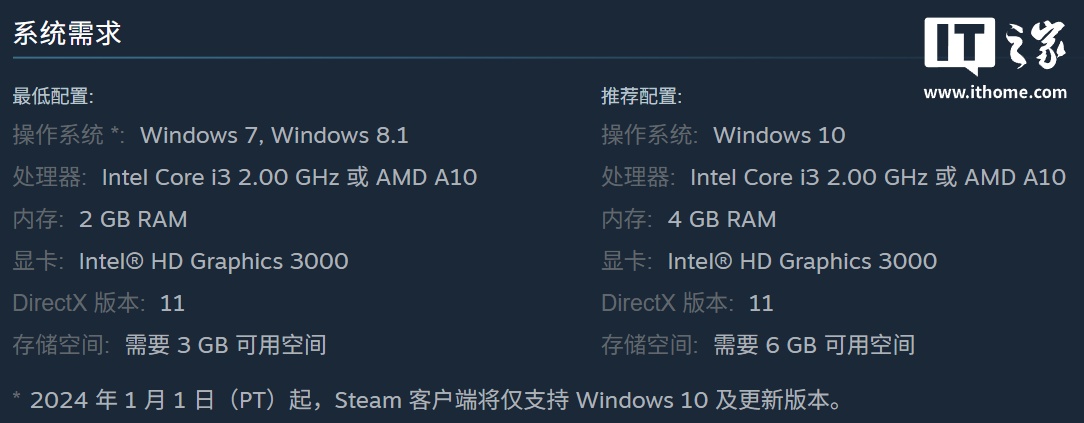This screenshot has height=423, width=1084.
Task: Open the www.ithome.com link
Action: pos(995,92)
